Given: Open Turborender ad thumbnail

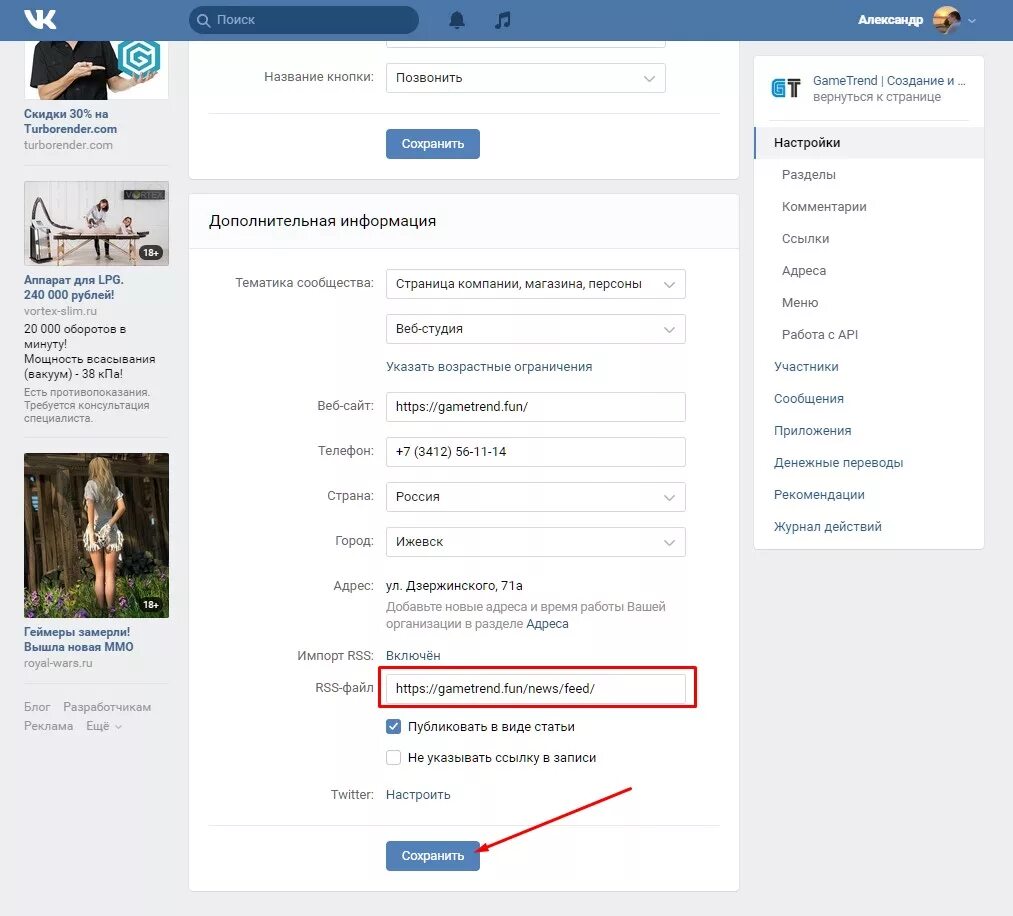Looking at the screenshot, I should 96,70.
